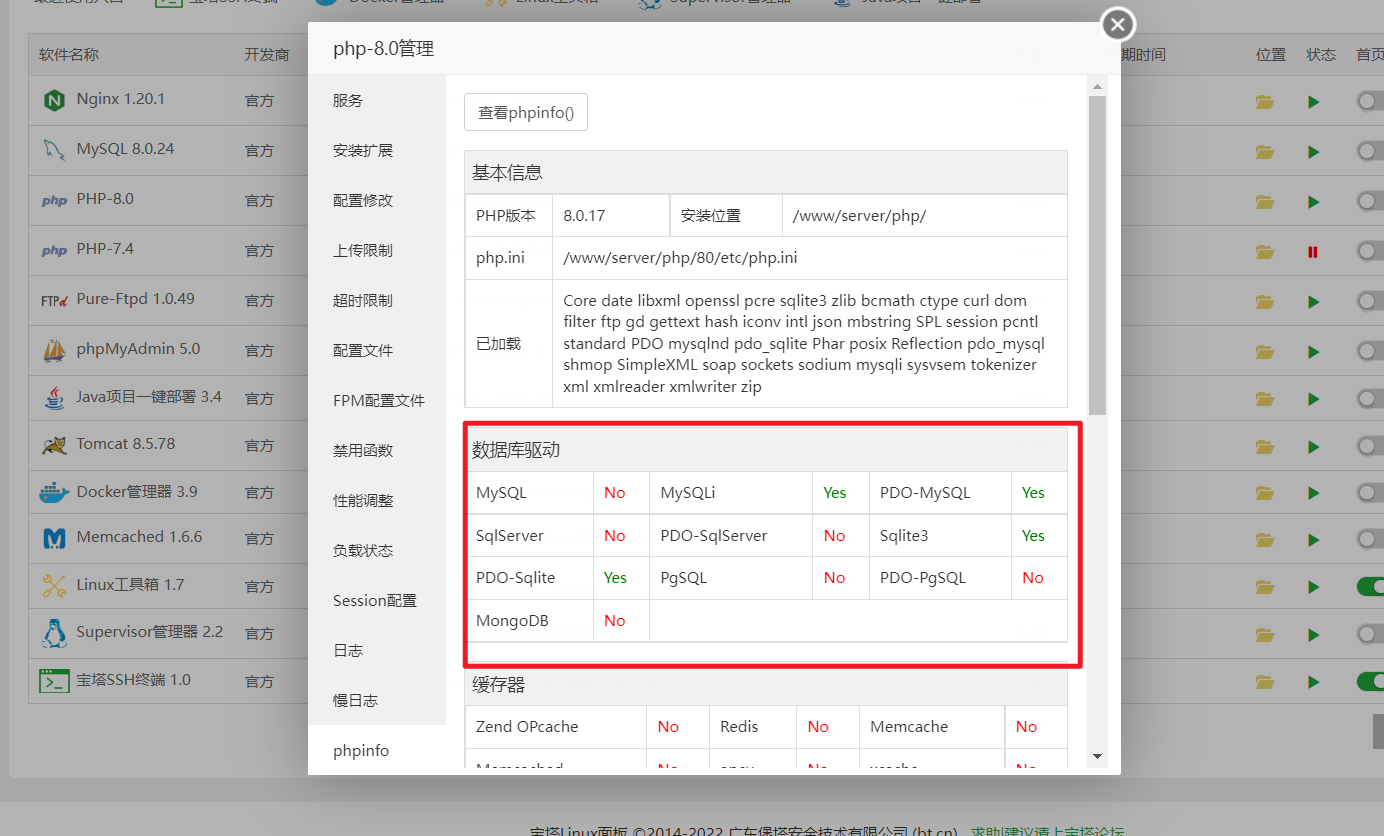Screen dimensions: 1384x836
Task: Click the 开发商 column header
Action: point(267,54)
